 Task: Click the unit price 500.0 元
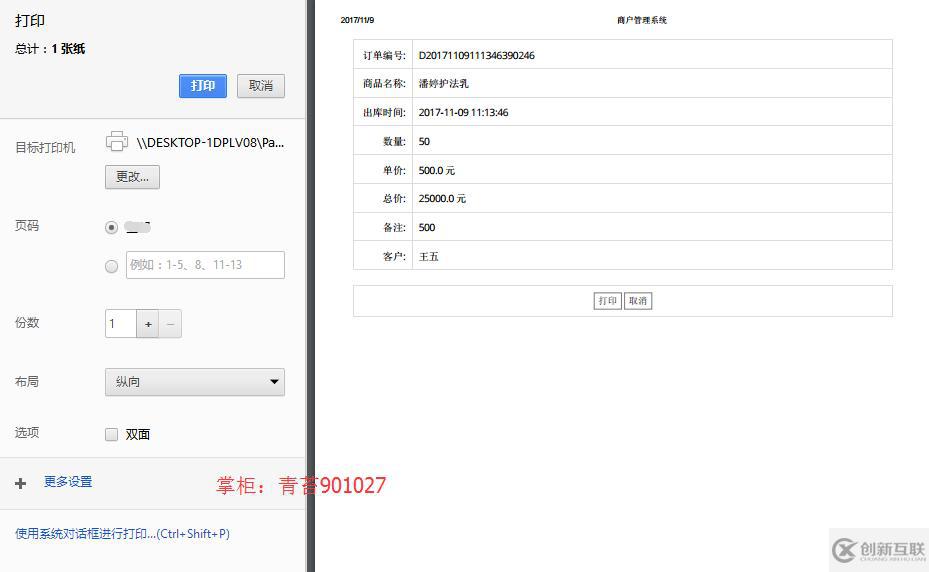[437, 171]
